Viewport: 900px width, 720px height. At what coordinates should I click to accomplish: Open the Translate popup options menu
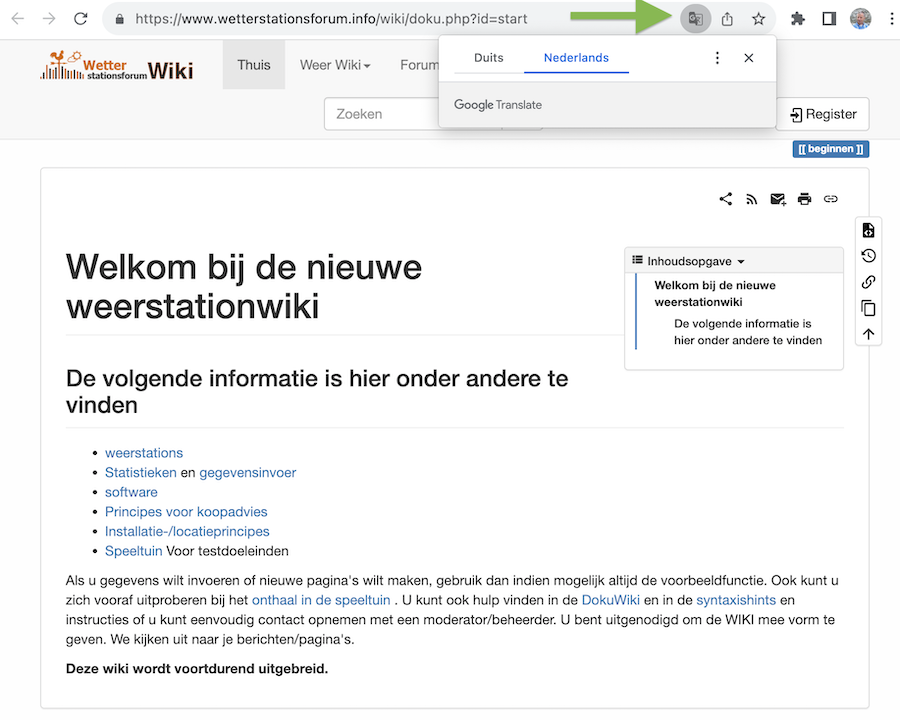coord(717,58)
